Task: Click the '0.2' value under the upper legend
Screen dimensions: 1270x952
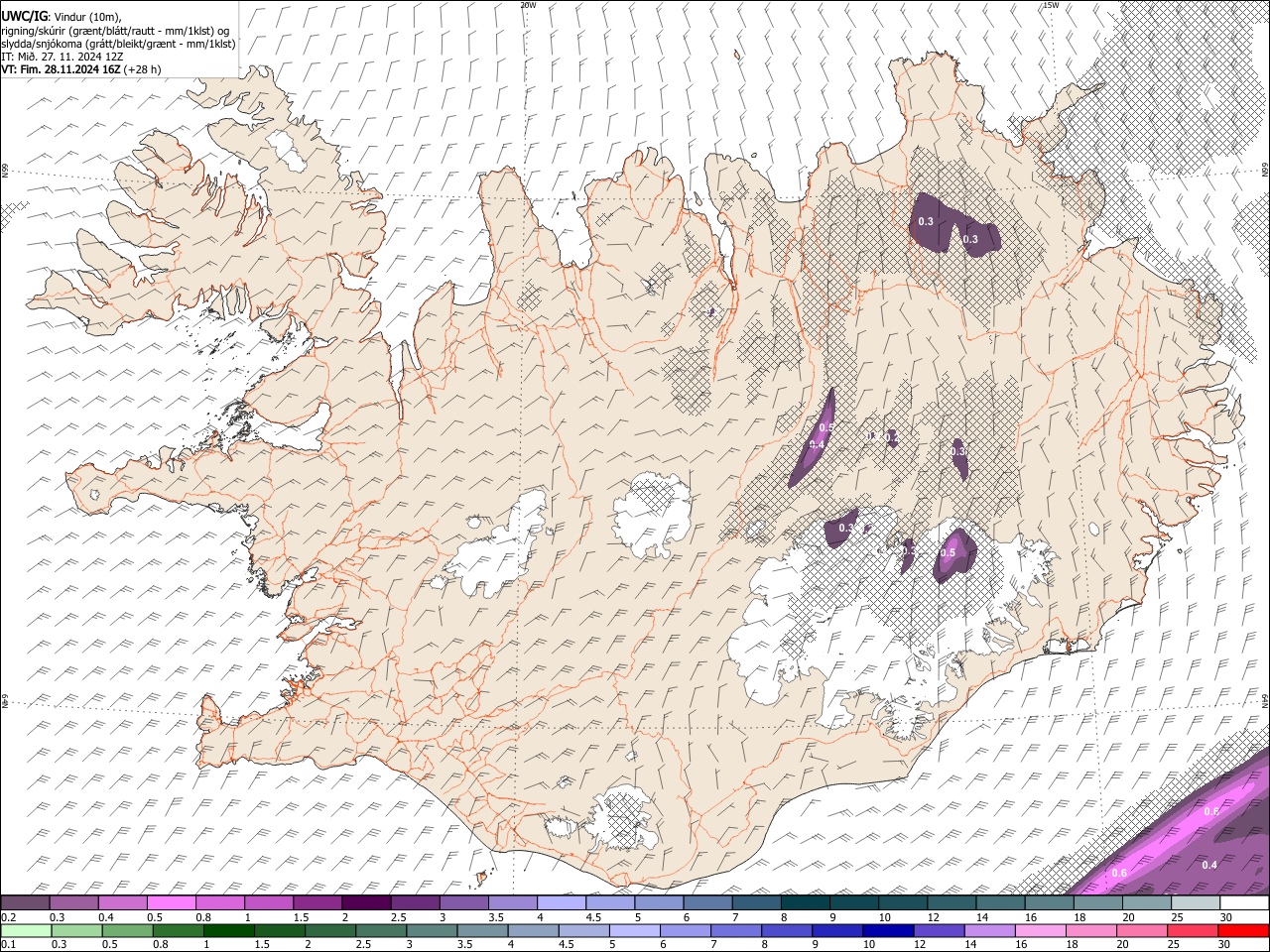Action: [x=8, y=917]
